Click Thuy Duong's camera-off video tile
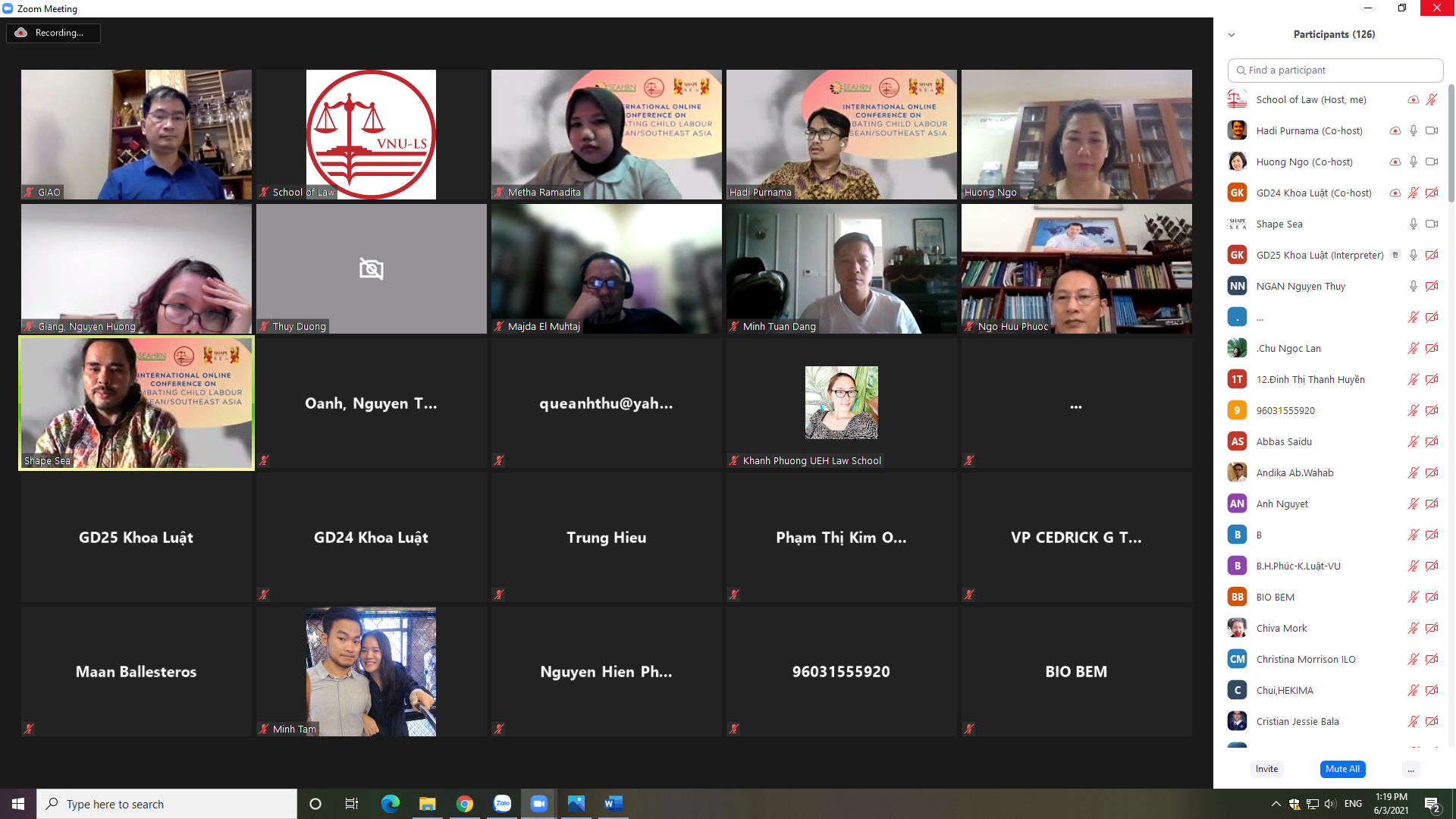This screenshot has height=819, width=1456. [371, 268]
